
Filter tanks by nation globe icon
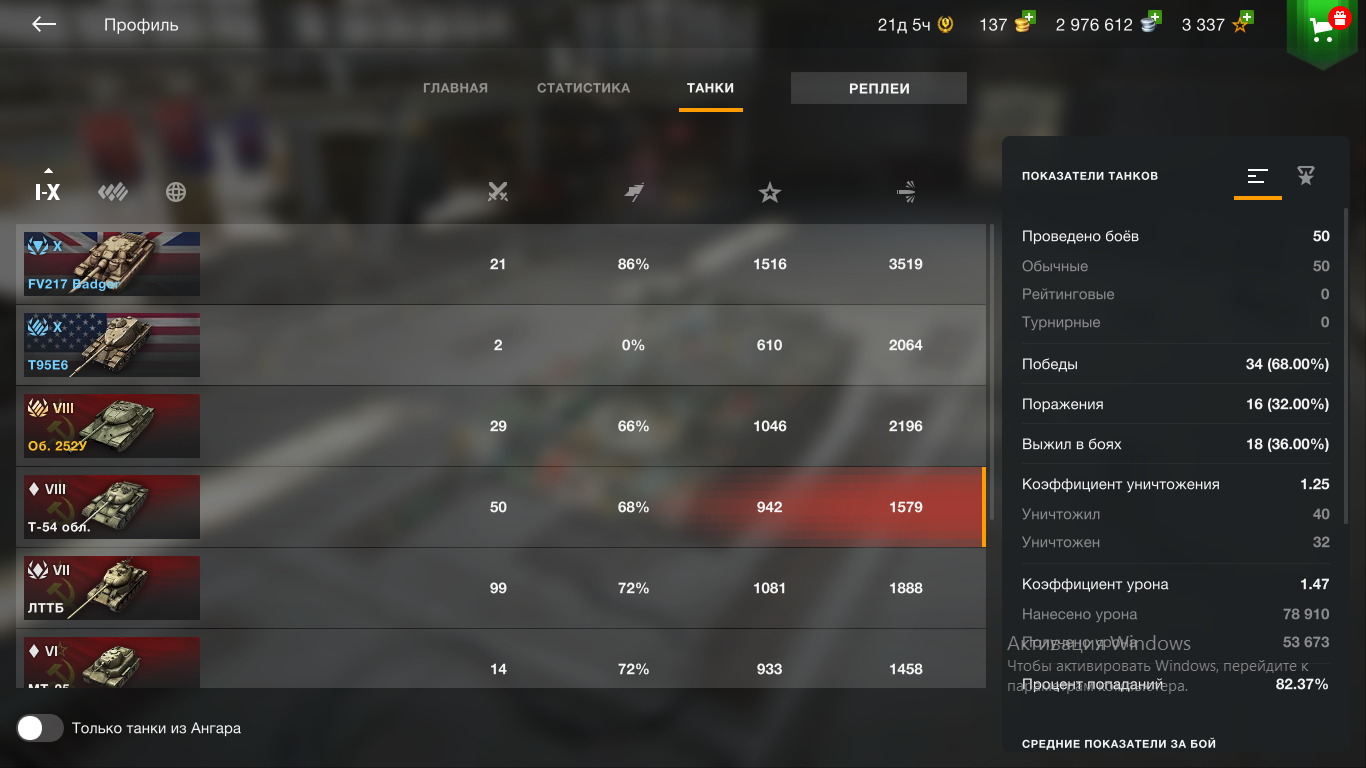176,192
